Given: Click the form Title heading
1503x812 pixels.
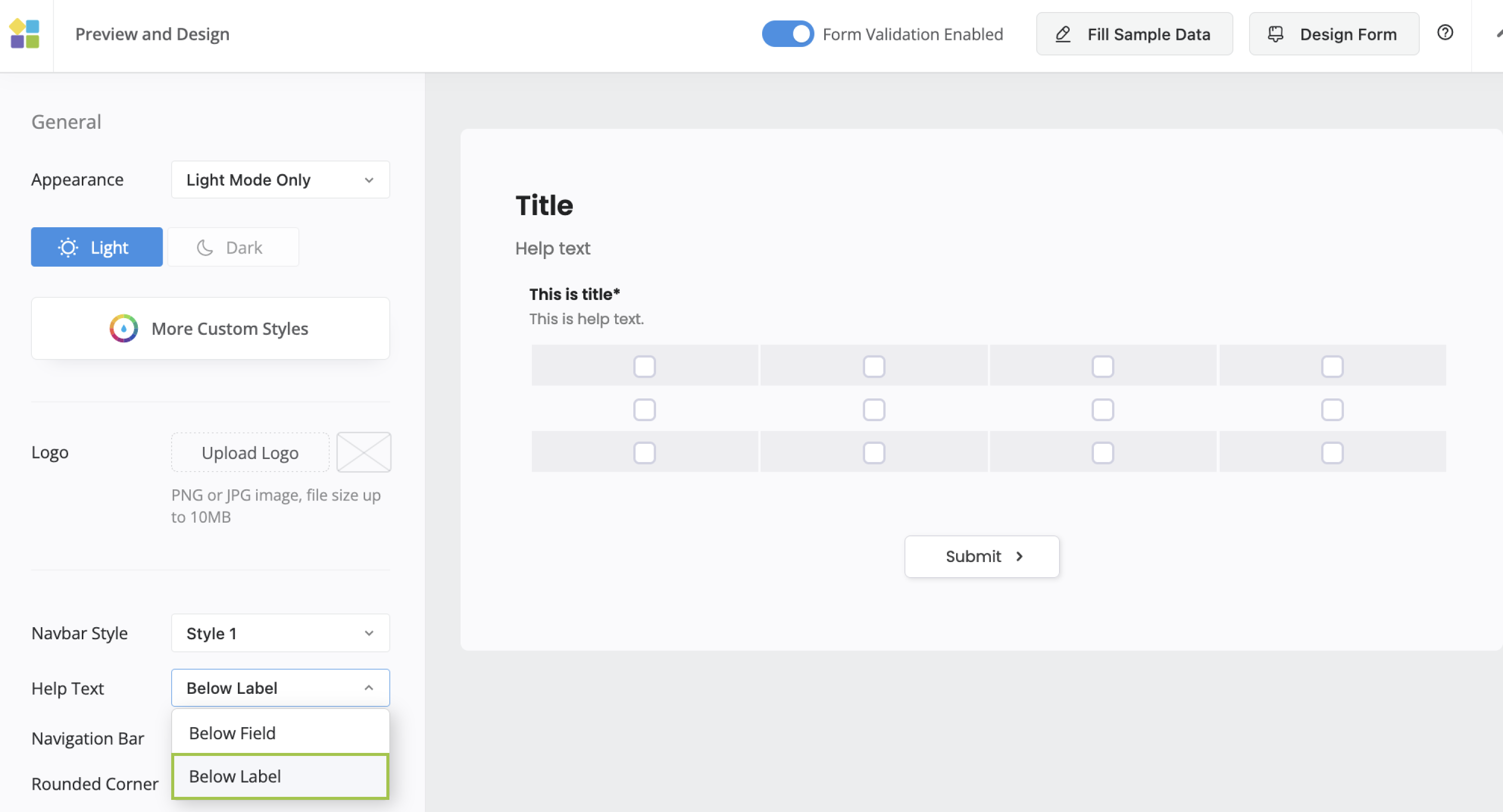Looking at the screenshot, I should point(544,206).
